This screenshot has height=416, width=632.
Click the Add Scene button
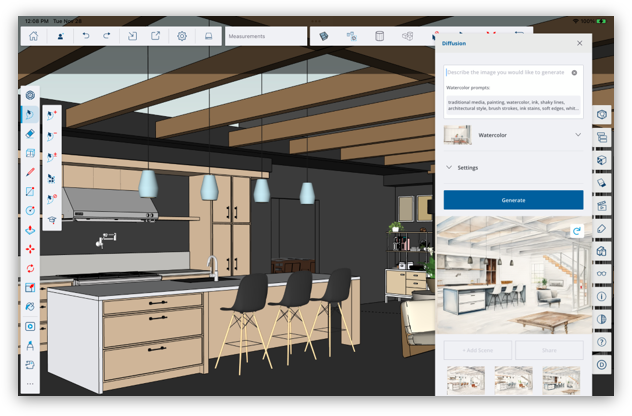pyautogui.click(x=478, y=350)
